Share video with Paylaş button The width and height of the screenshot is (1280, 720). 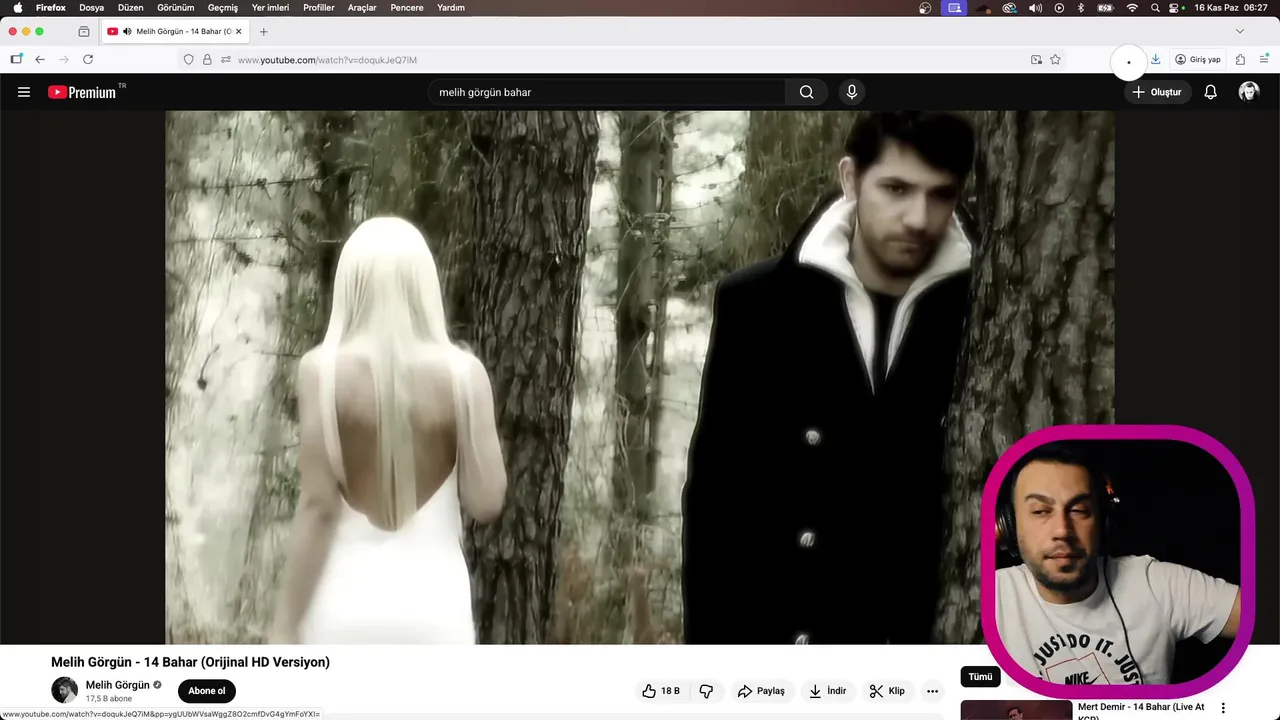[x=761, y=691]
